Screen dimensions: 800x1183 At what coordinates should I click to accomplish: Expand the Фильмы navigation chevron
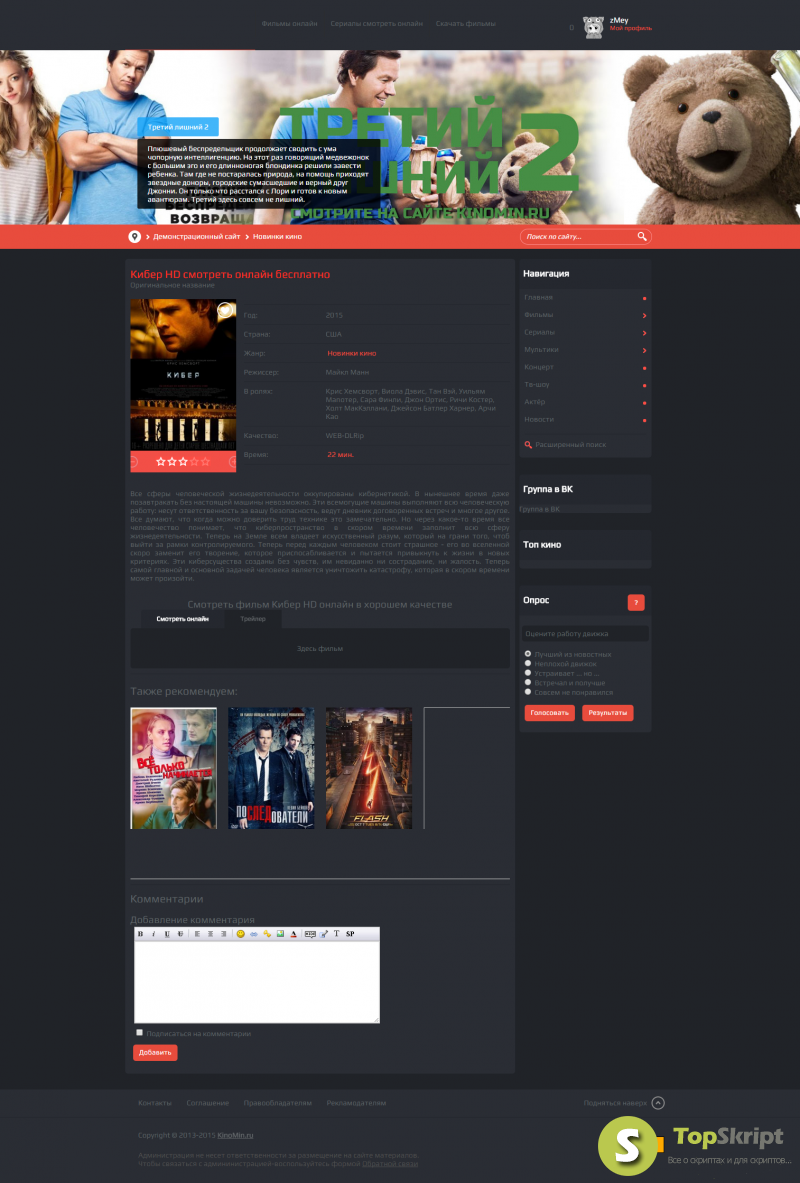coord(644,315)
